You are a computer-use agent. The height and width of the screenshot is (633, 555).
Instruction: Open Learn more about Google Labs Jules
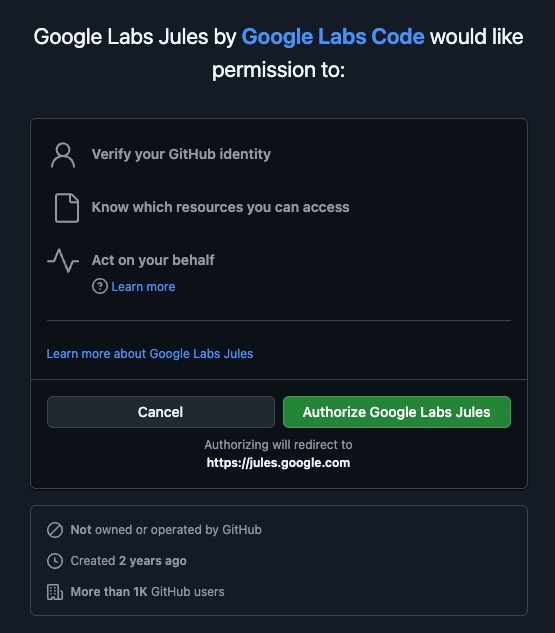(x=150, y=354)
